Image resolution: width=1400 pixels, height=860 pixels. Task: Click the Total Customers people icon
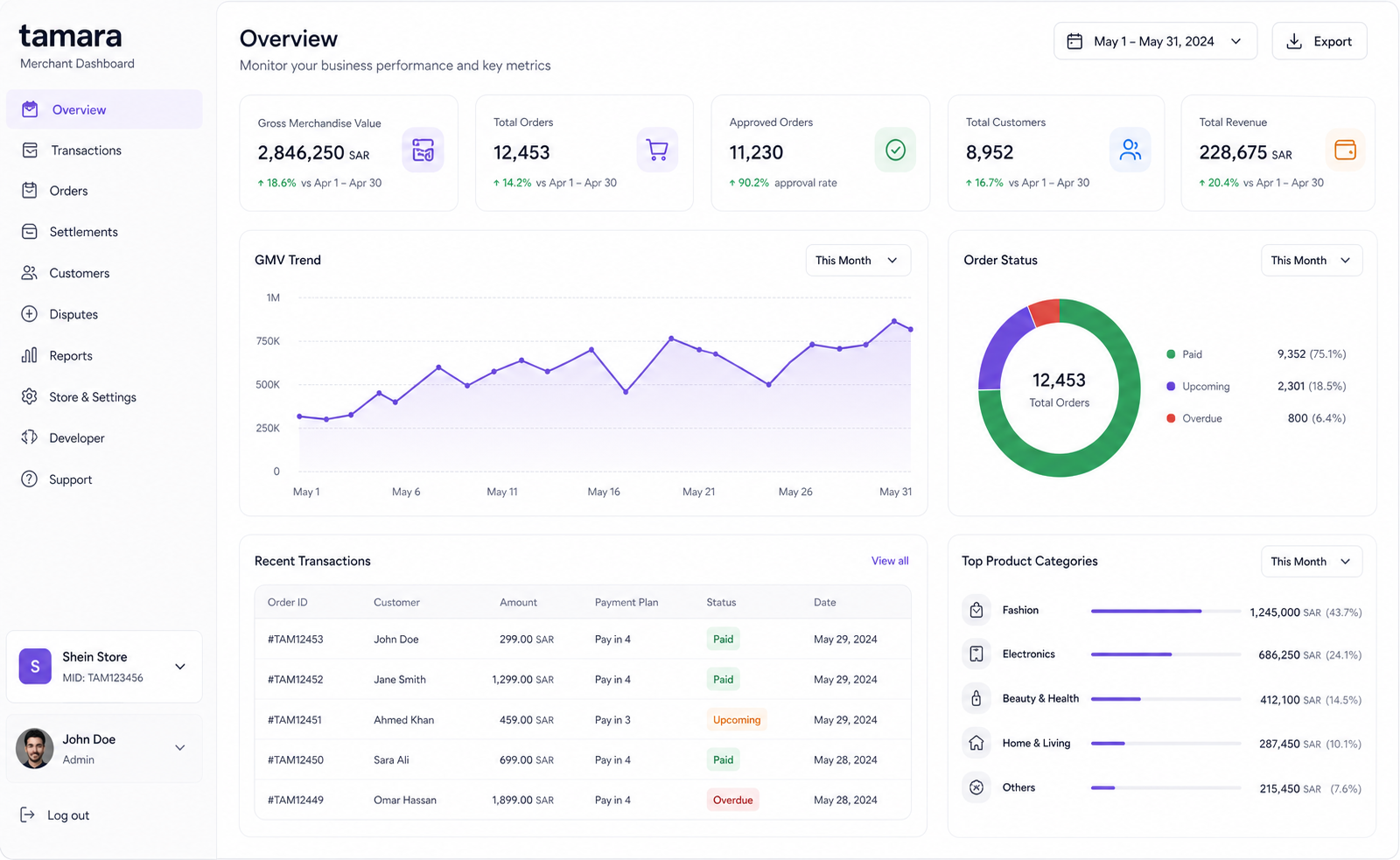pos(1130,150)
